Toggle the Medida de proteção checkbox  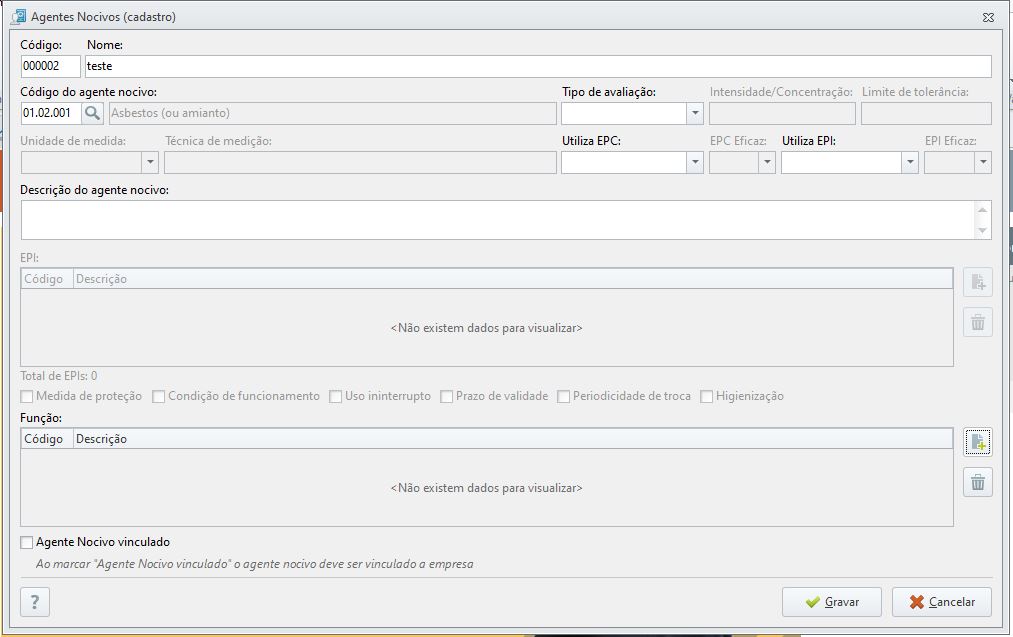pos(26,396)
